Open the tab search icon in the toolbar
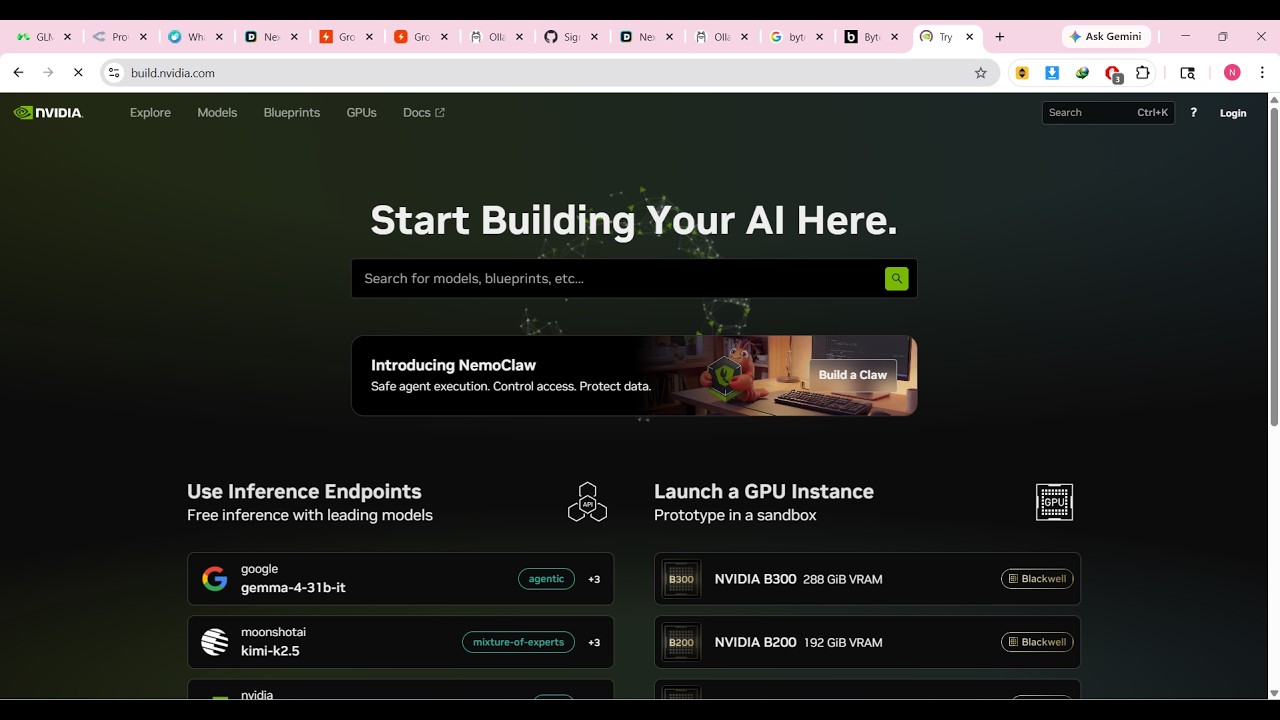1280x720 pixels. tap(1187, 73)
